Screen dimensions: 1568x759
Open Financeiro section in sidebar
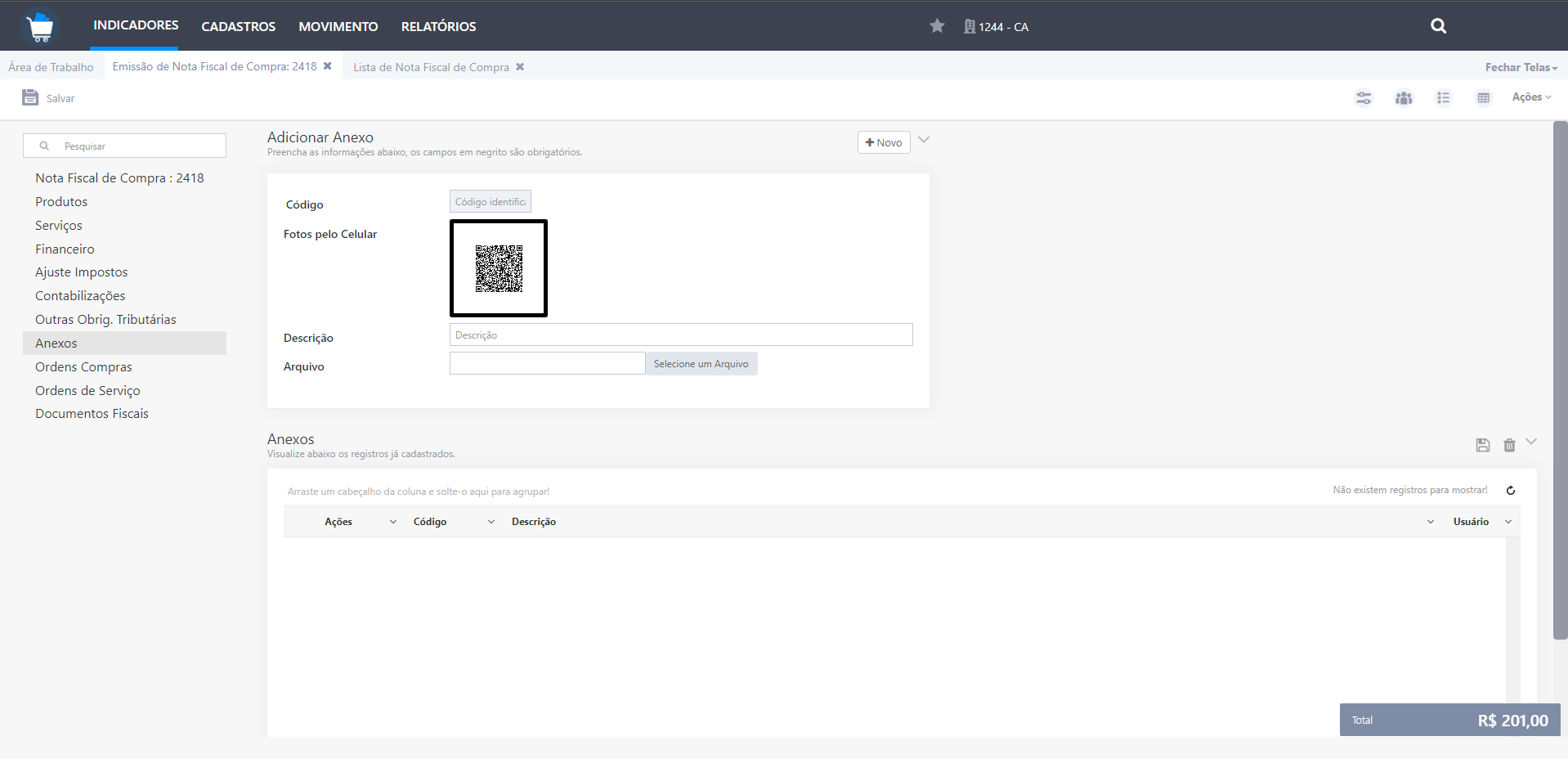(x=65, y=249)
